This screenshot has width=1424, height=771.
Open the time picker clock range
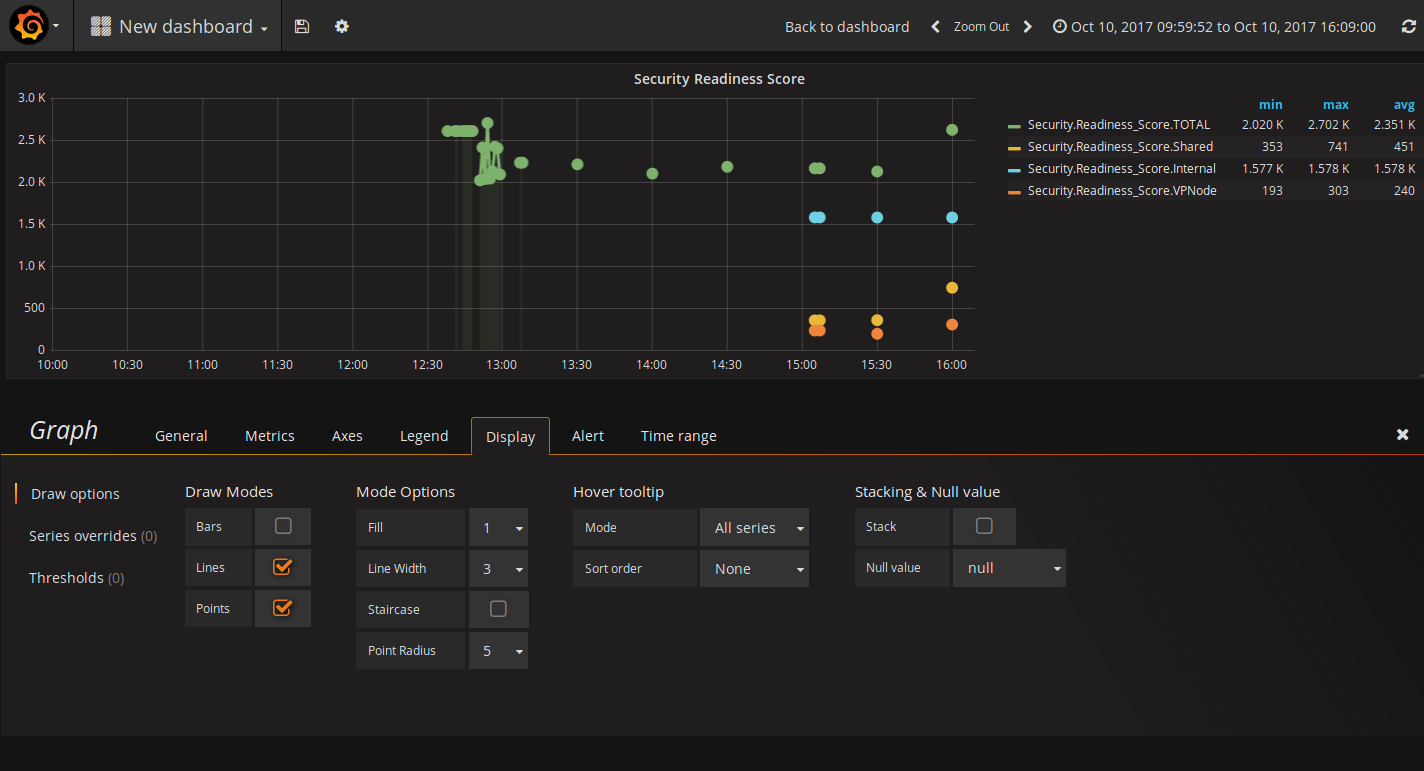tap(1214, 27)
